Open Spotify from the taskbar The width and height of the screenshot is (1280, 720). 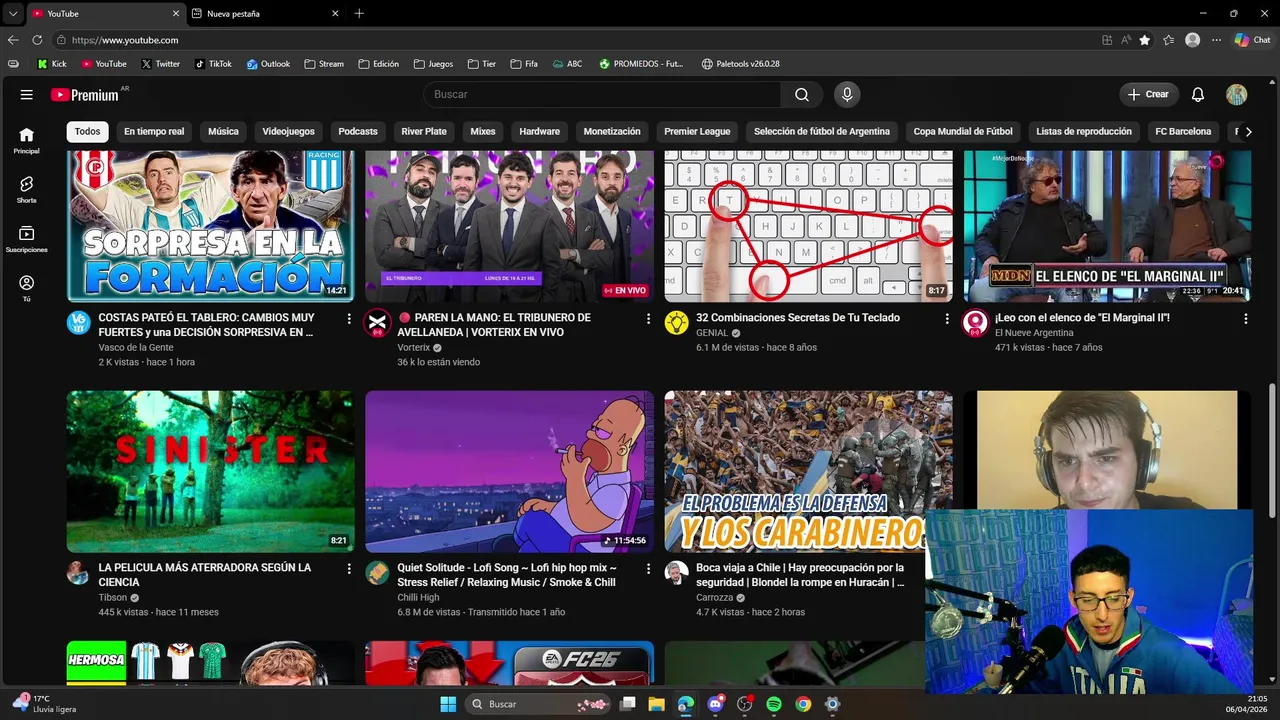774,704
